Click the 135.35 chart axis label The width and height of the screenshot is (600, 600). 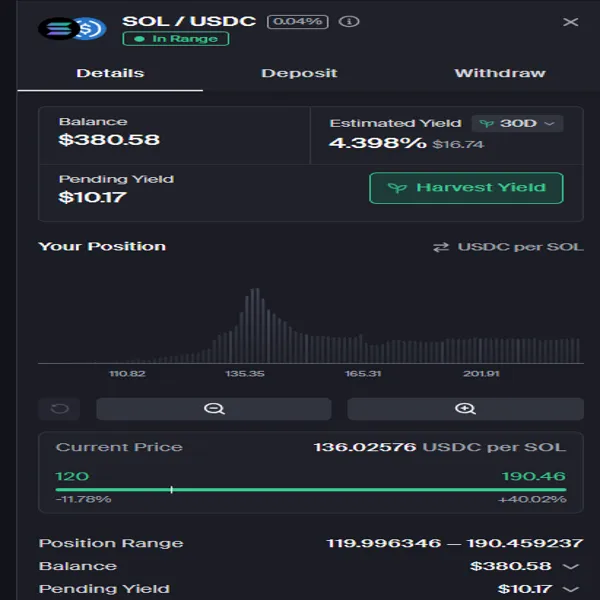245,374
